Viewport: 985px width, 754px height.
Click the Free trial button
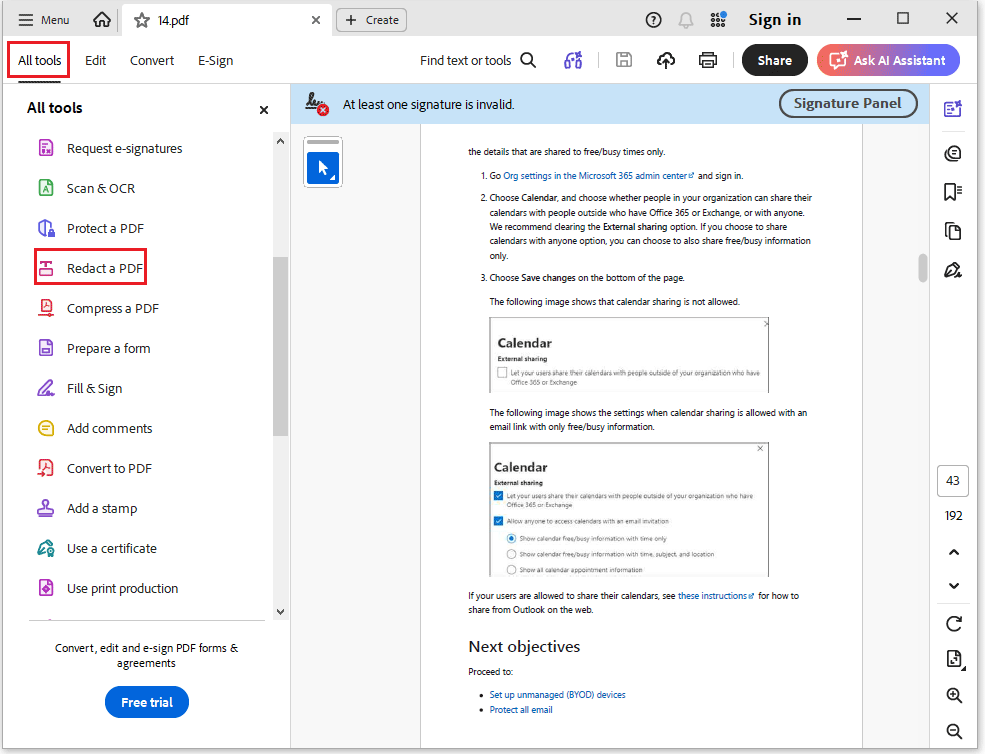146,702
